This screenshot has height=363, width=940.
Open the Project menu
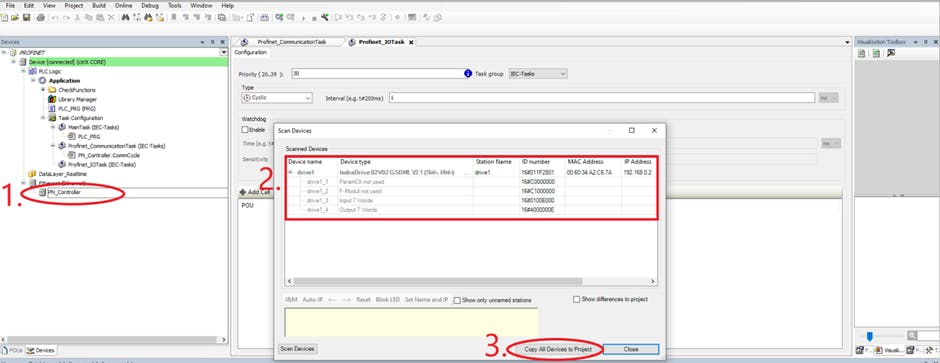pos(74,5)
